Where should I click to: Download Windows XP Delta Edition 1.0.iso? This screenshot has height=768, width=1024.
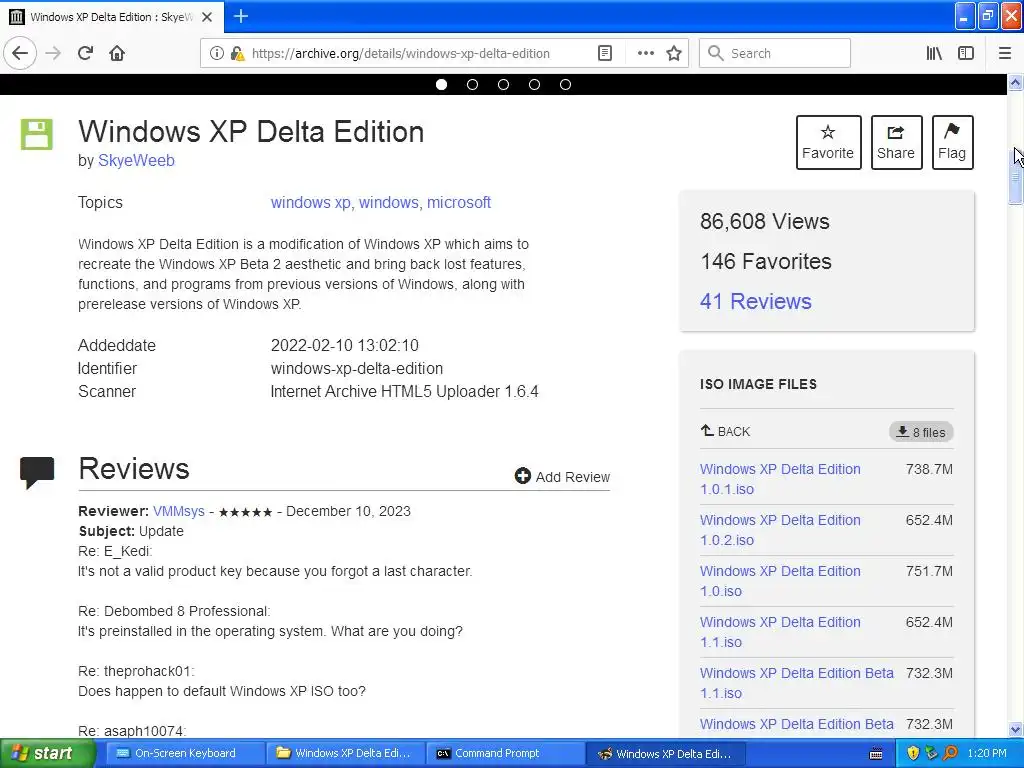click(x=780, y=581)
